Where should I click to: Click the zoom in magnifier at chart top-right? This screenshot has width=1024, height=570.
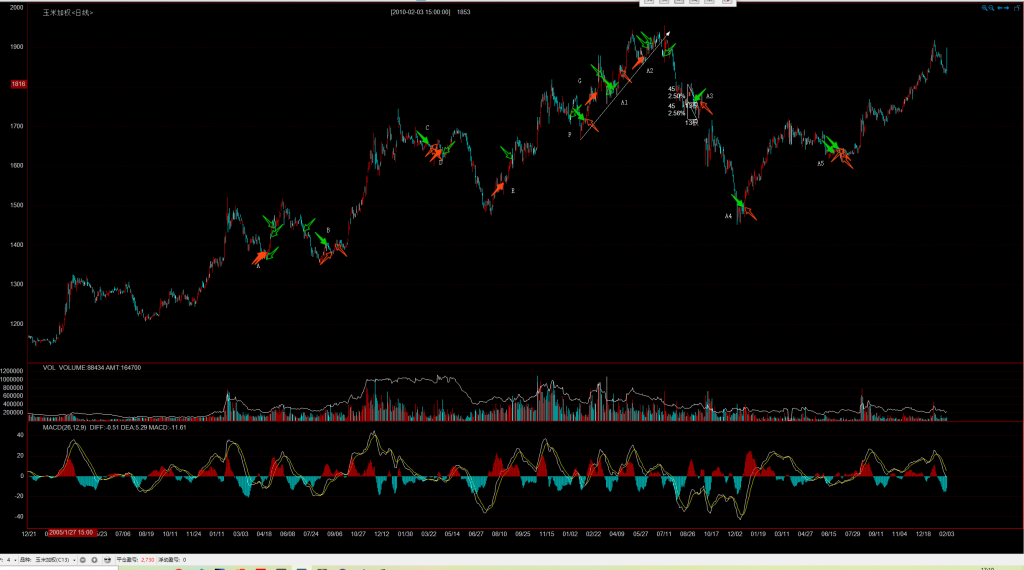click(x=984, y=7)
